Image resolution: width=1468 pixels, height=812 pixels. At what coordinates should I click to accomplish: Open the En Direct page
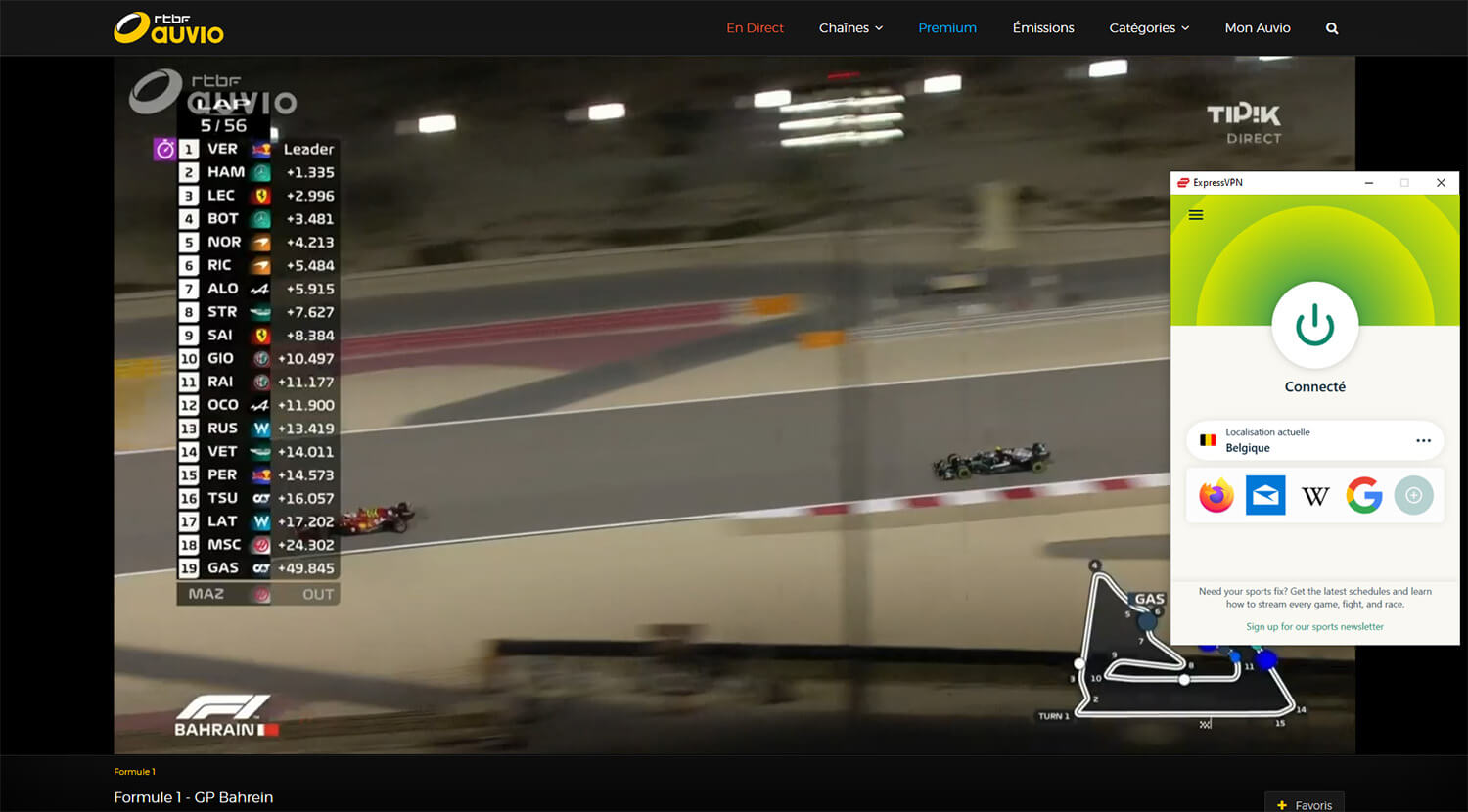755,28
